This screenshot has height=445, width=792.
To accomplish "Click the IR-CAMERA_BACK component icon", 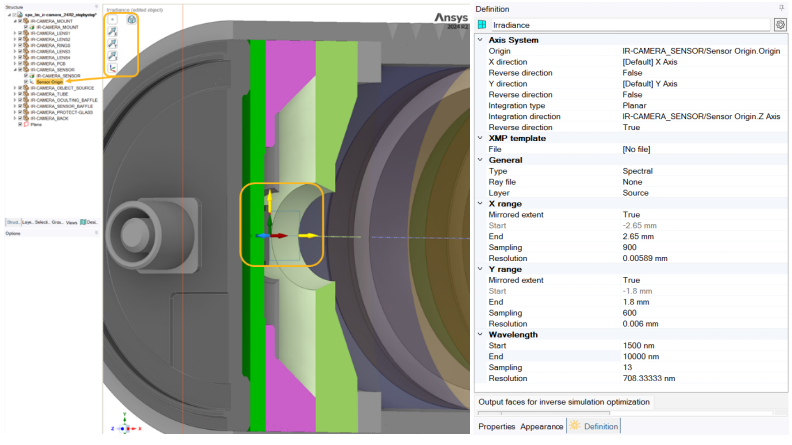I will tap(26, 118).
